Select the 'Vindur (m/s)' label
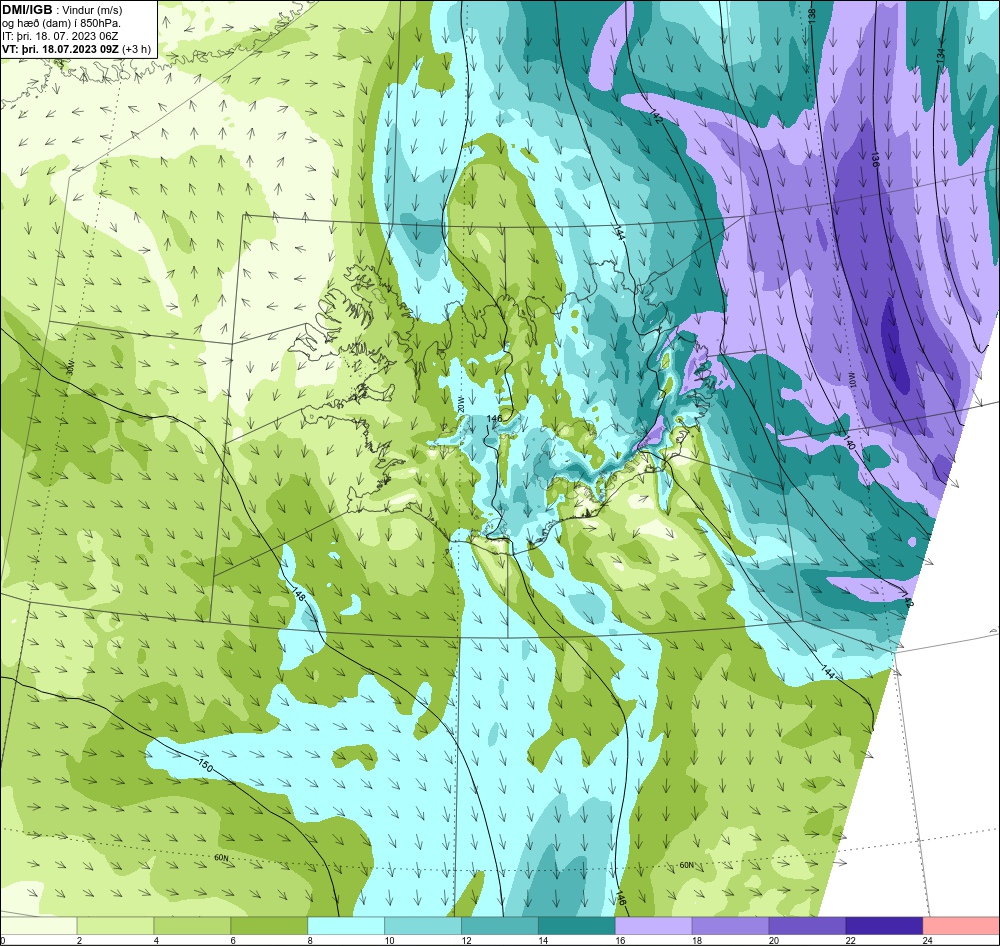The height and width of the screenshot is (946, 1000). (x=94, y=10)
